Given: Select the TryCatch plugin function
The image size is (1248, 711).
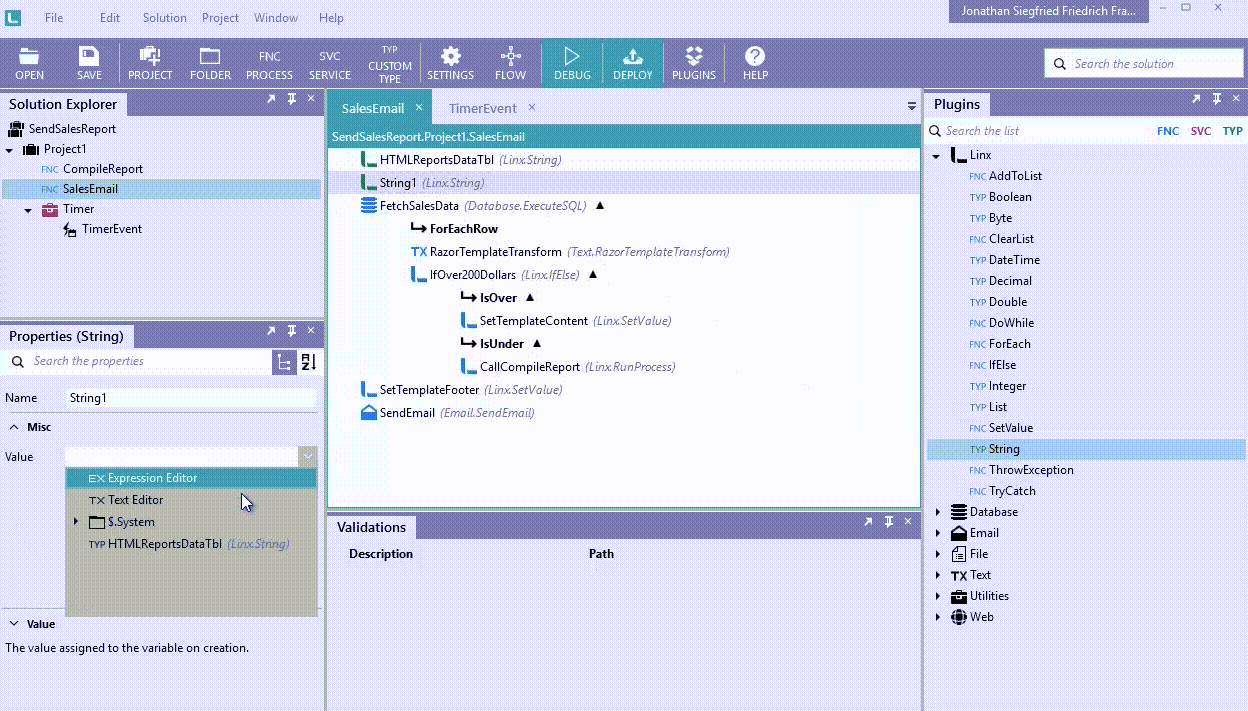Looking at the screenshot, I should (1012, 491).
